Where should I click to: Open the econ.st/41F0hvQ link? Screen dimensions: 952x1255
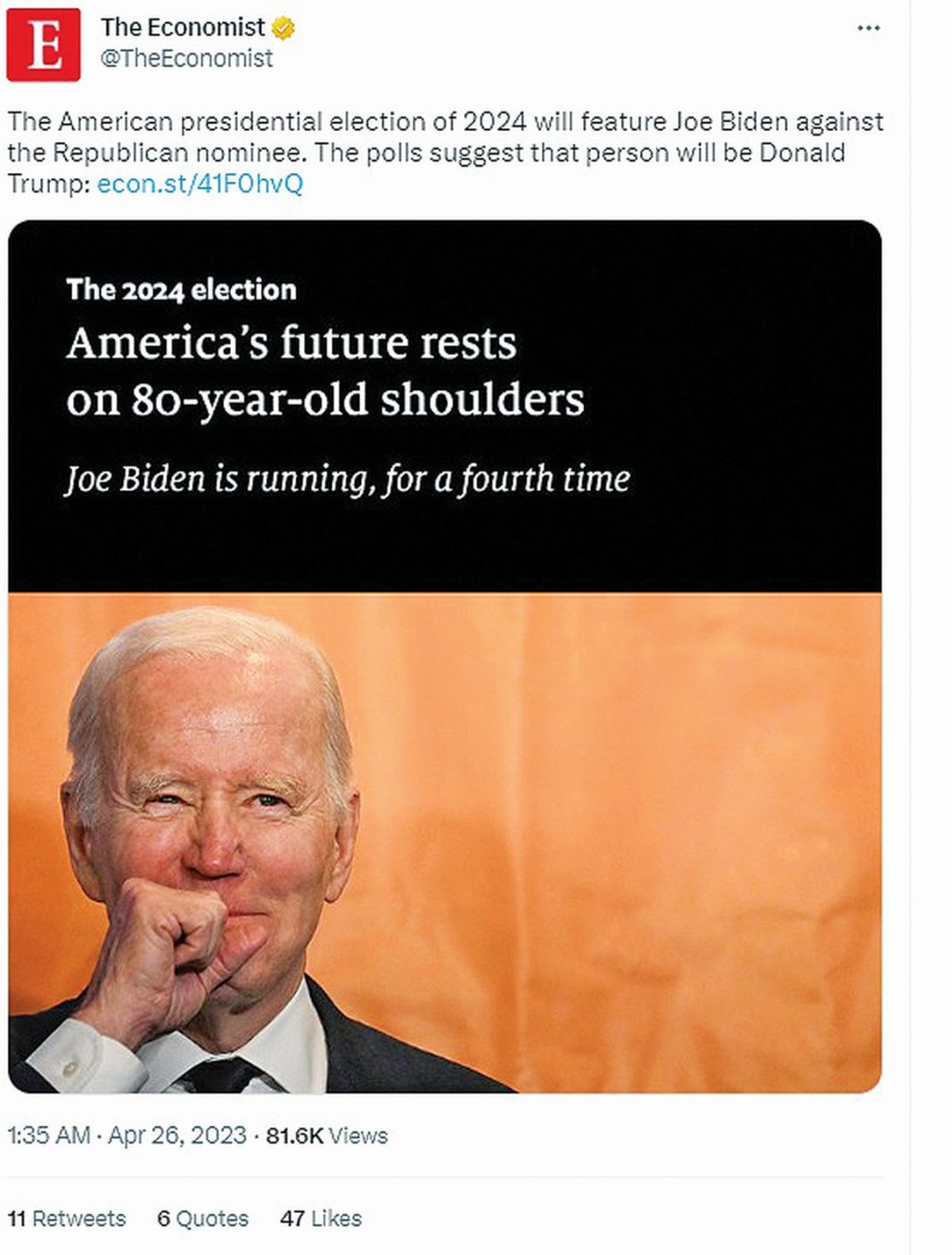tap(200, 184)
